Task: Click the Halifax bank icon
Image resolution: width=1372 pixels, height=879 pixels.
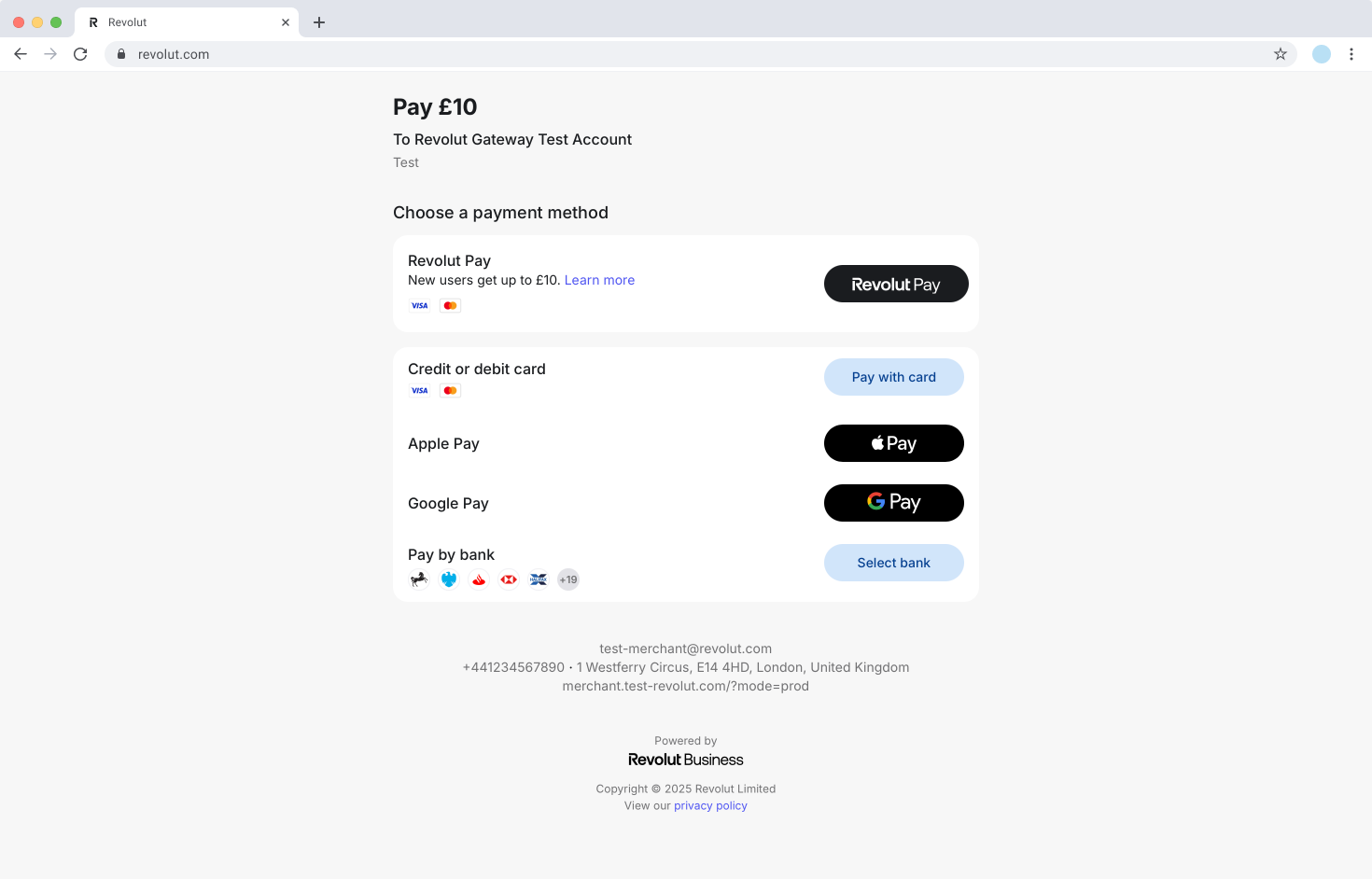Action: point(539,579)
